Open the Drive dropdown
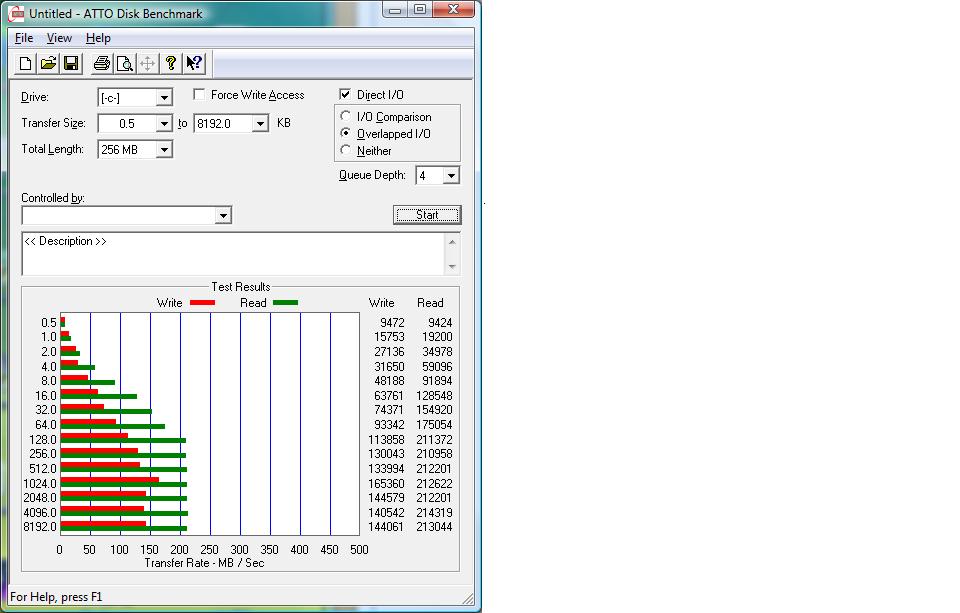The height and width of the screenshot is (613, 960). coord(164,97)
